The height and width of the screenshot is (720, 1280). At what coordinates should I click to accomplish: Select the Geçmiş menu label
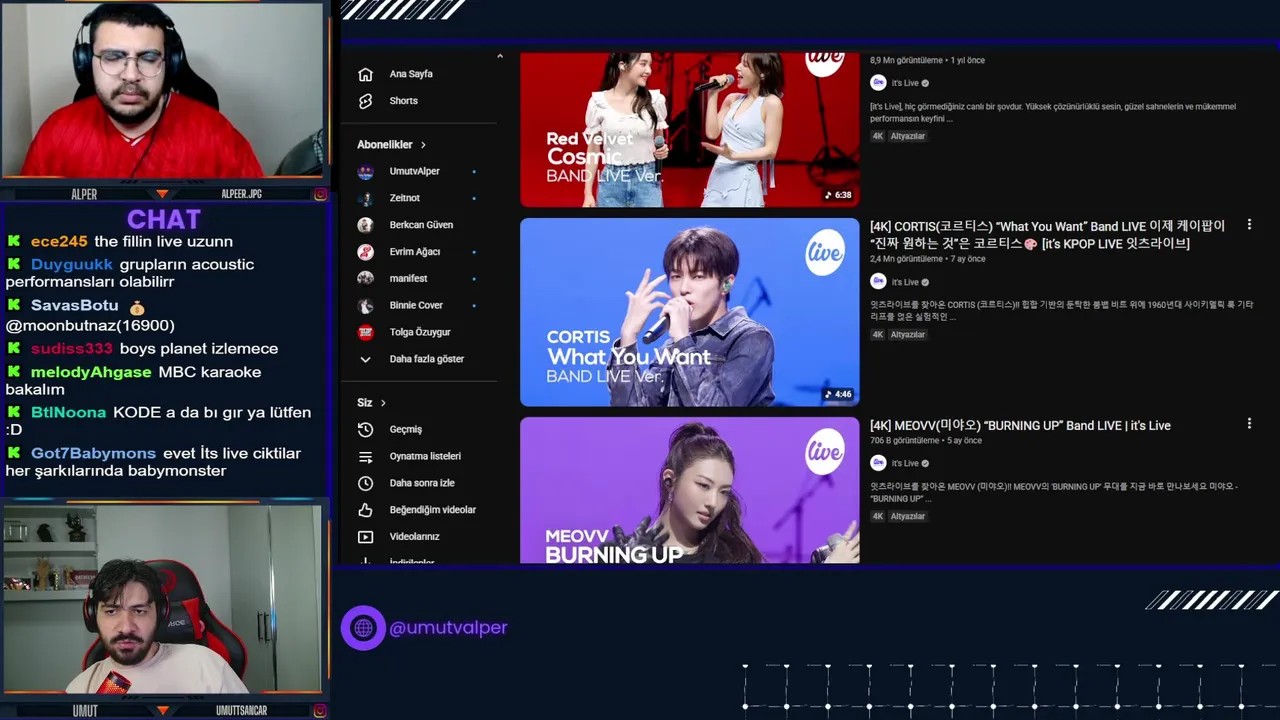pos(406,429)
